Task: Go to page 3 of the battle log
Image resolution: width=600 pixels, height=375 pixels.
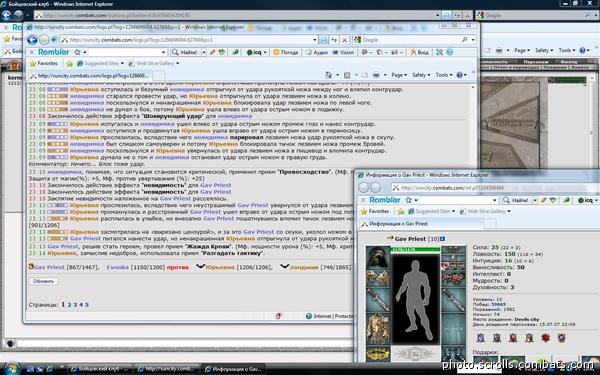Action: [x=75, y=305]
